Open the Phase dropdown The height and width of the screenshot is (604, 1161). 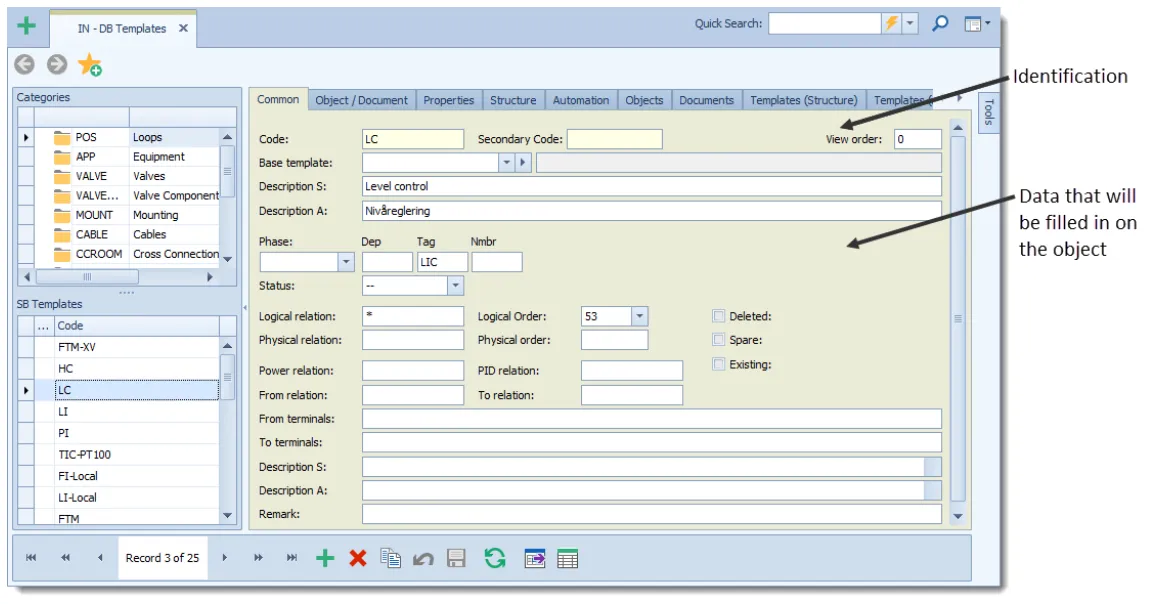click(x=346, y=262)
